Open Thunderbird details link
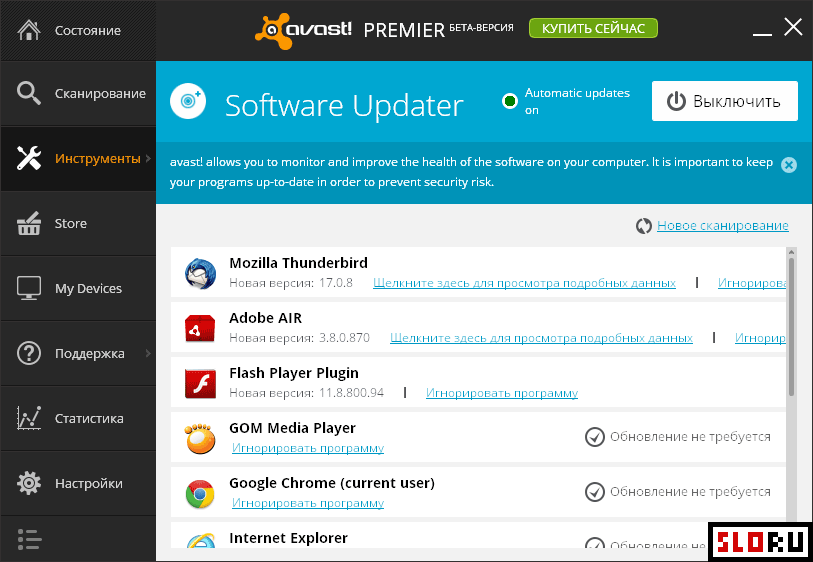Viewport: 813px width, 562px height. [x=524, y=283]
